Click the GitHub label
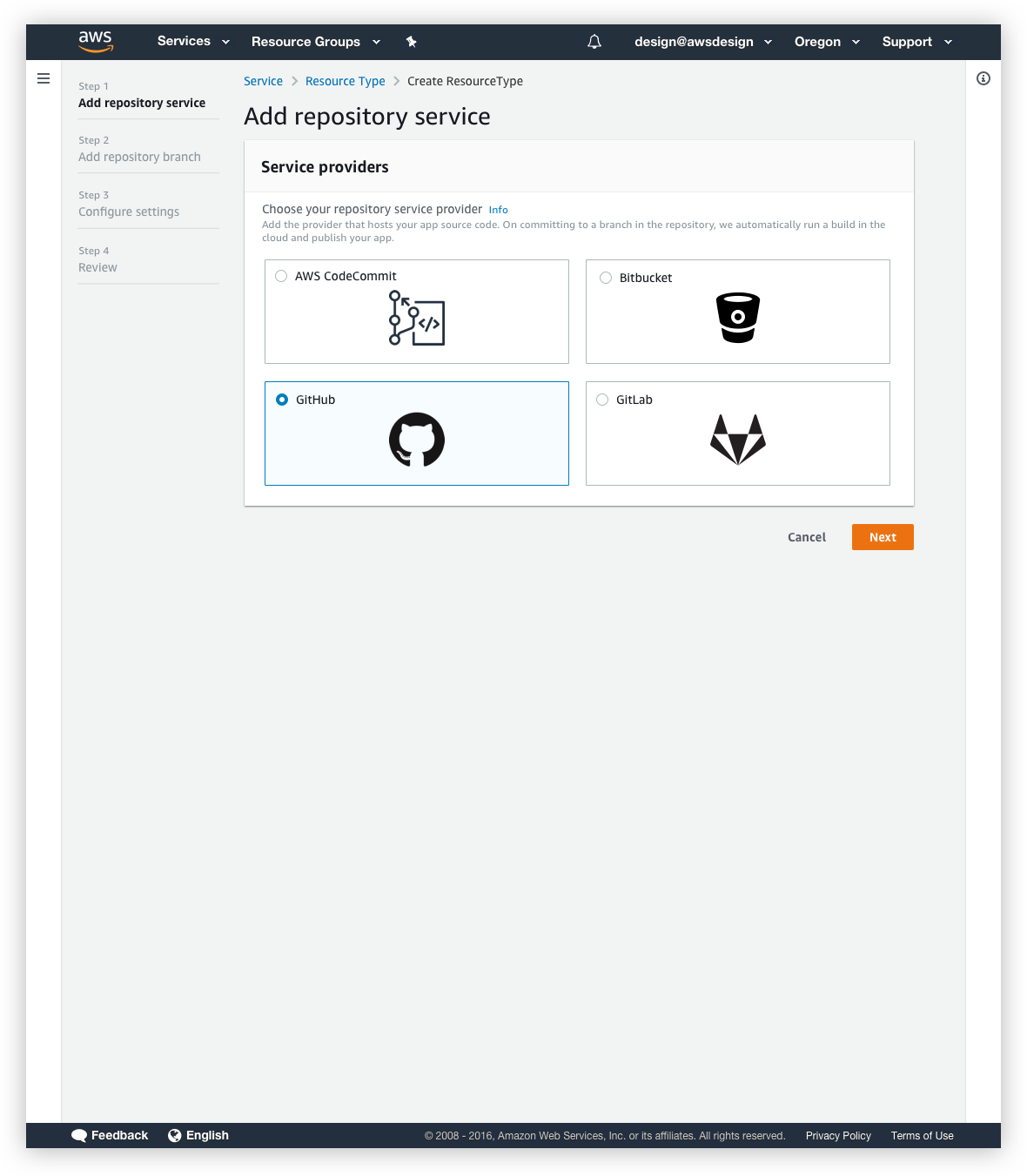The width and height of the screenshot is (1027, 1176). (315, 400)
